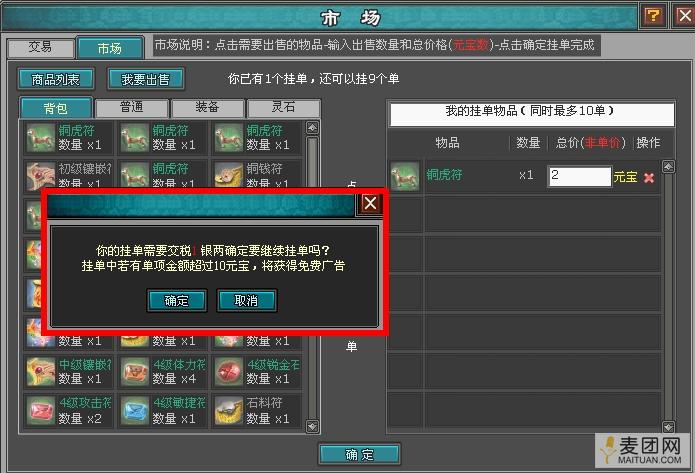695x473 pixels.
Task: Select the 铜钱符 item icon in backpack
Action: pyautogui.click(x=228, y=176)
